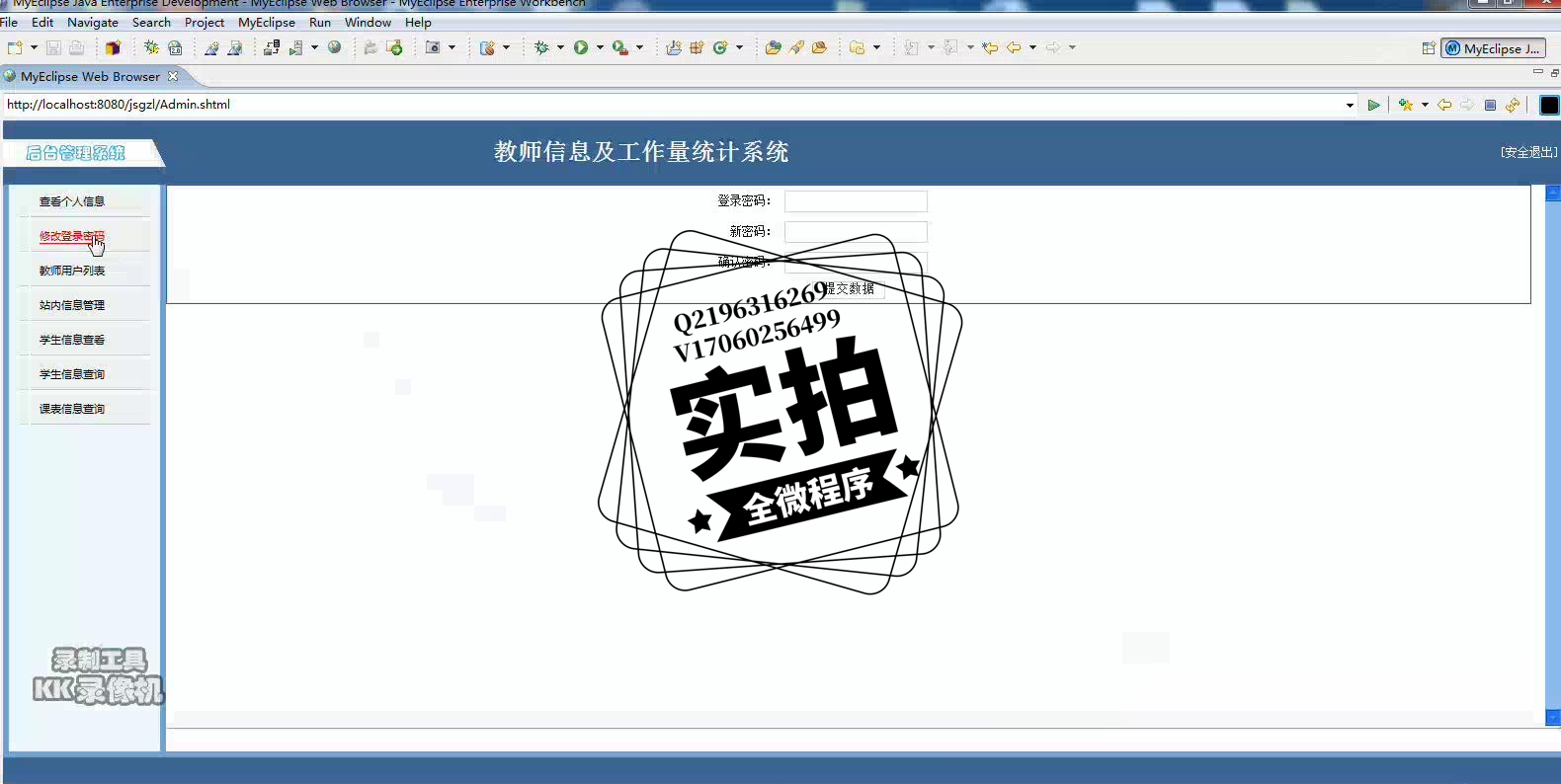Click the Last Edit Location arrow icon

point(990,47)
